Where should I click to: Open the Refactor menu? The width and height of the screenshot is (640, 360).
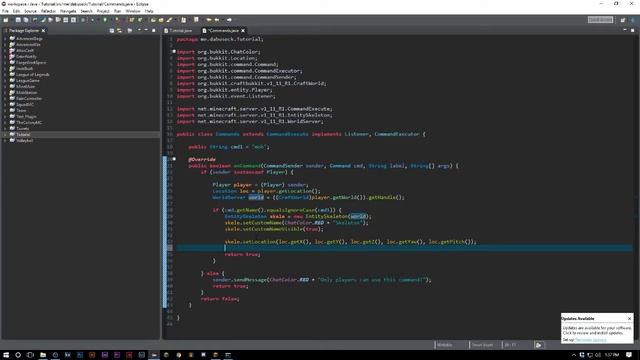(x=48, y=11)
